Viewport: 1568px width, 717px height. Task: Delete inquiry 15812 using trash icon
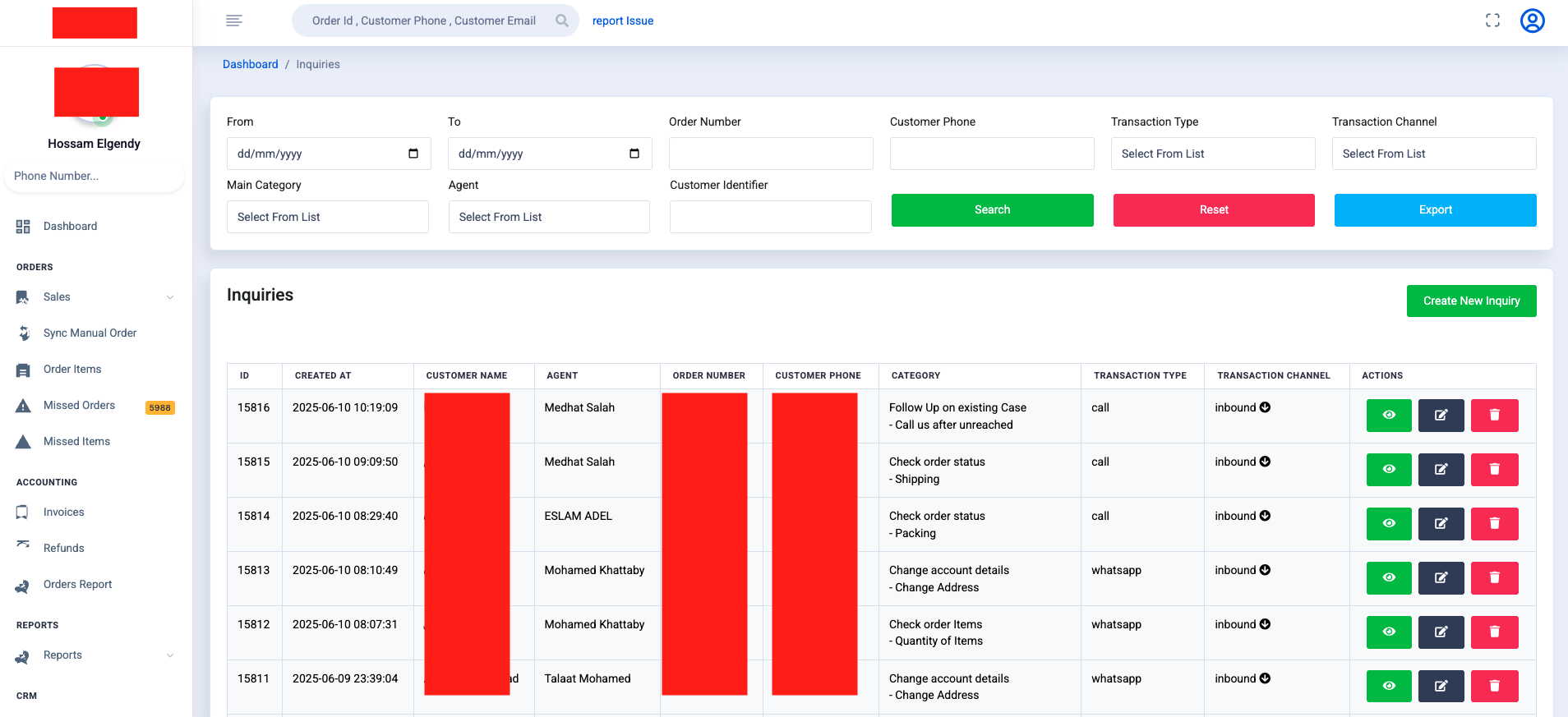click(1494, 632)
